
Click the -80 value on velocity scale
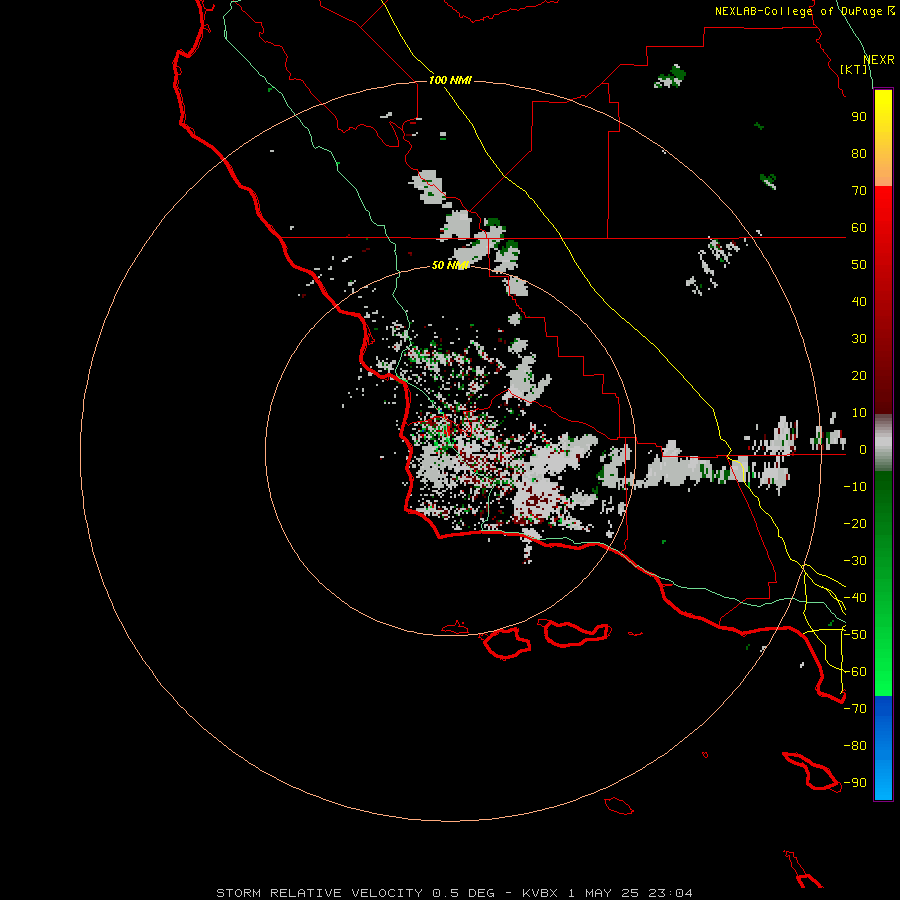pos(855,746)
